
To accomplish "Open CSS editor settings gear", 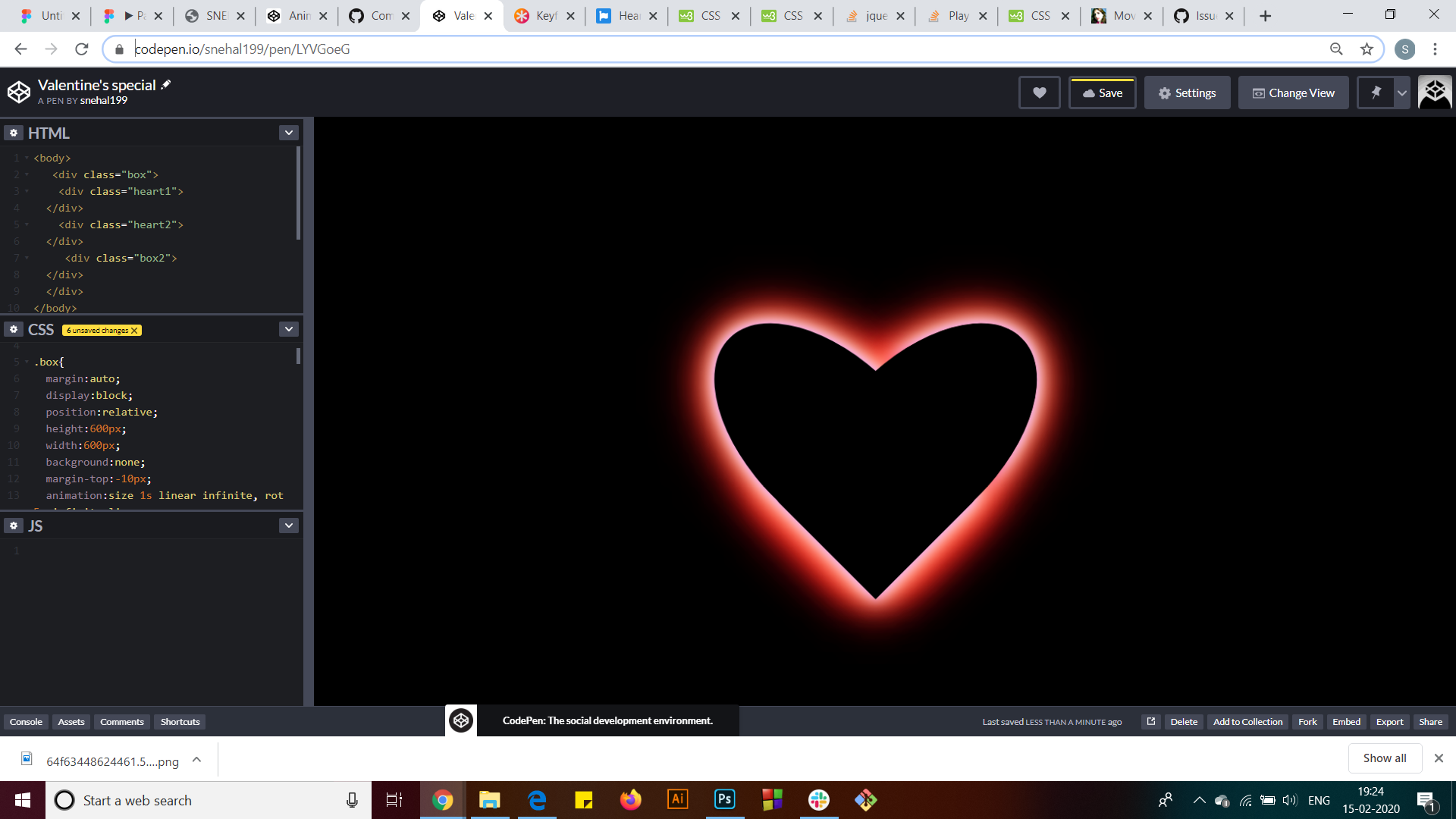I will coord(14,329).
